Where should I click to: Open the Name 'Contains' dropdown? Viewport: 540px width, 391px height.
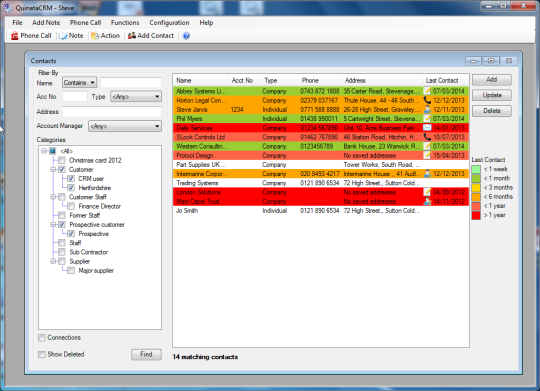click(x=80, y=82)
